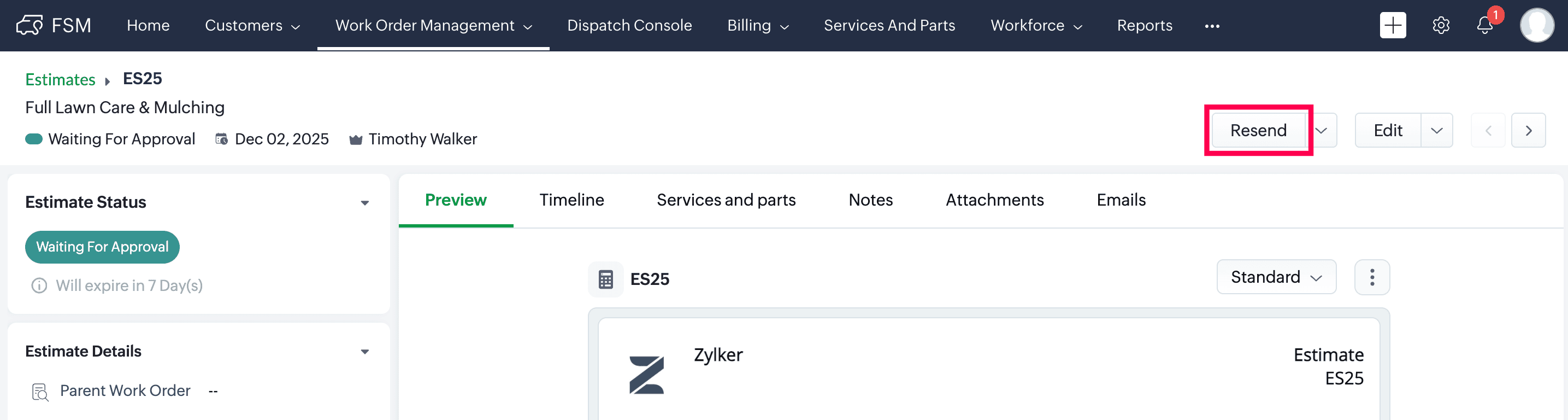
Task: Click the expiry info icon
Action: (39, 285)
